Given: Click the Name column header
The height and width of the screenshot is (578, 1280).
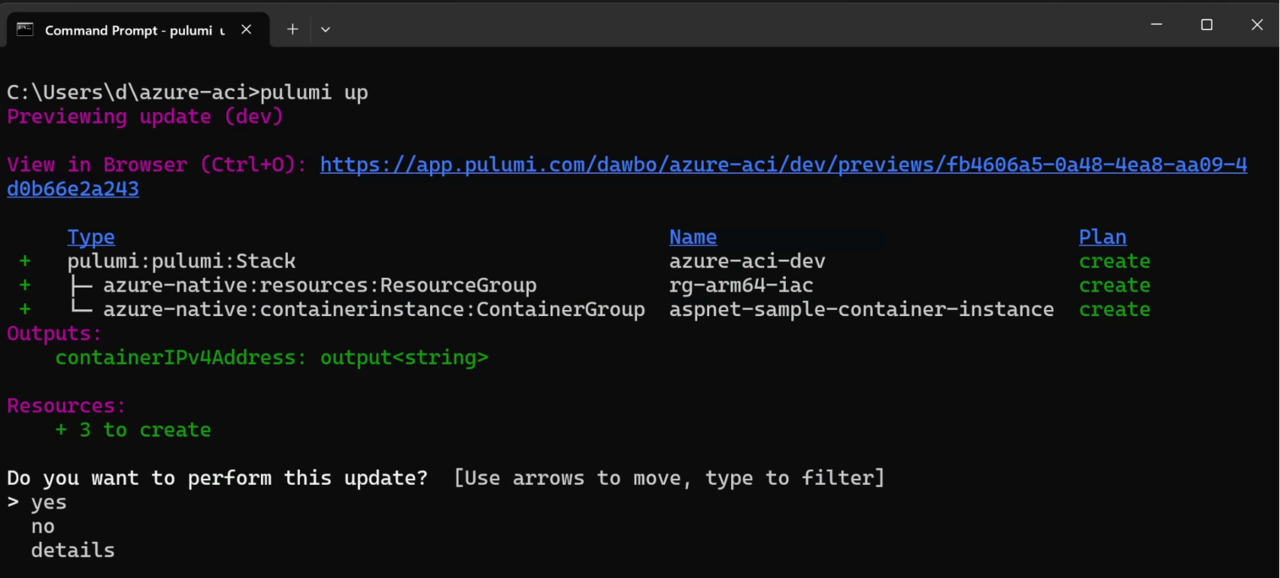Looking at the screenshot, I should (x=692, y=237).
